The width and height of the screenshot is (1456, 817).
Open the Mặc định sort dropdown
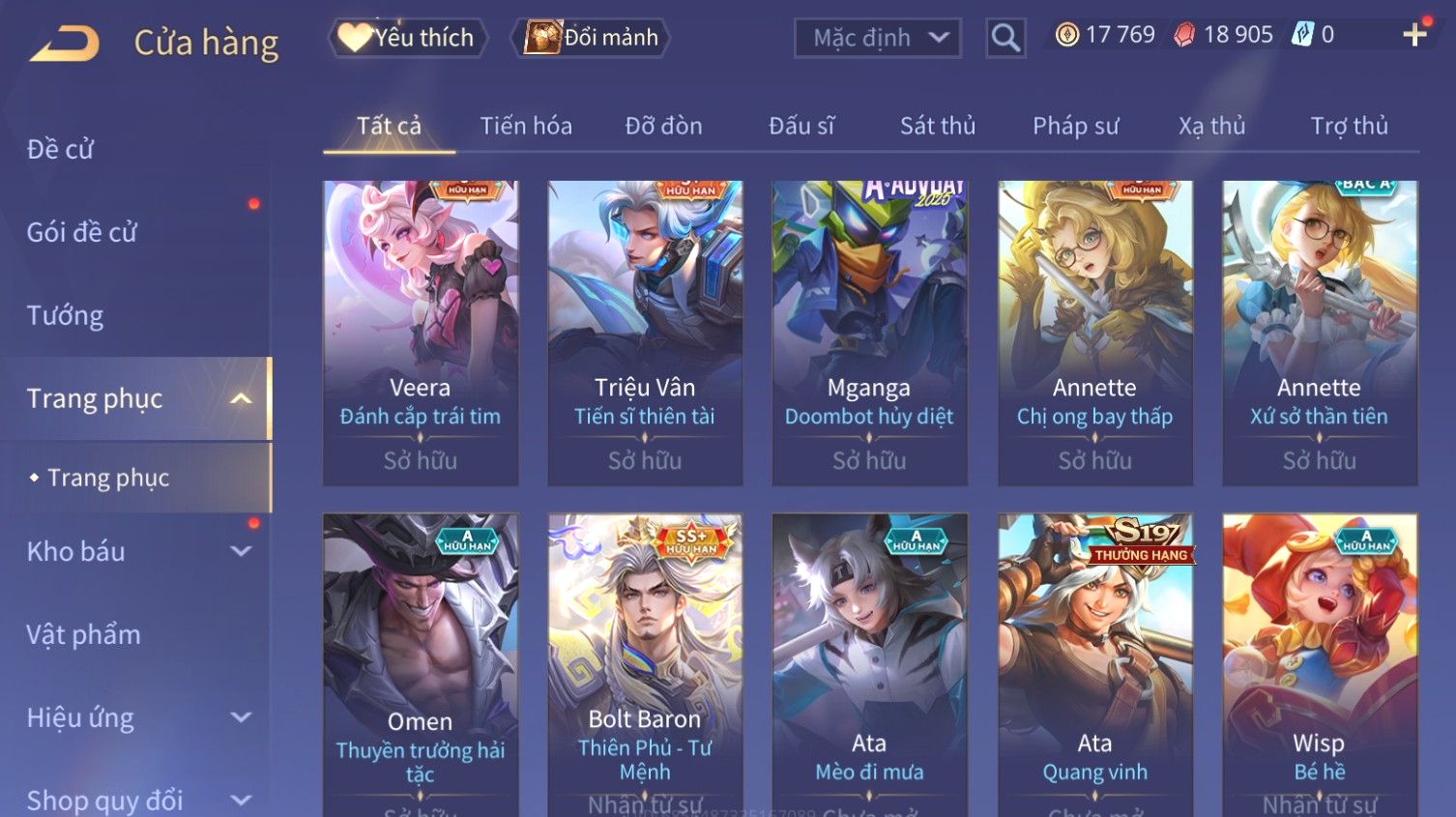pos(878,38)
